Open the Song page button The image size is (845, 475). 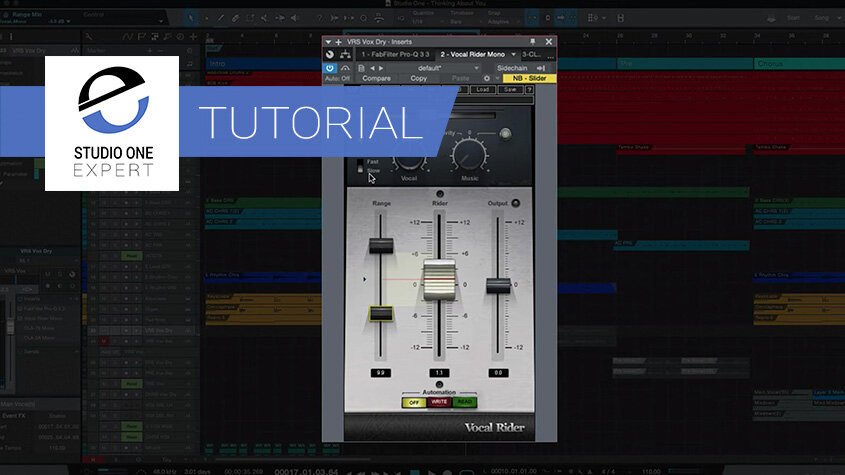822,18
